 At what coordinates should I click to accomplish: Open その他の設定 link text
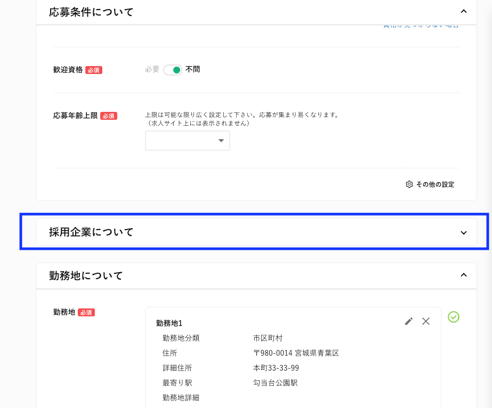point(435,184)
